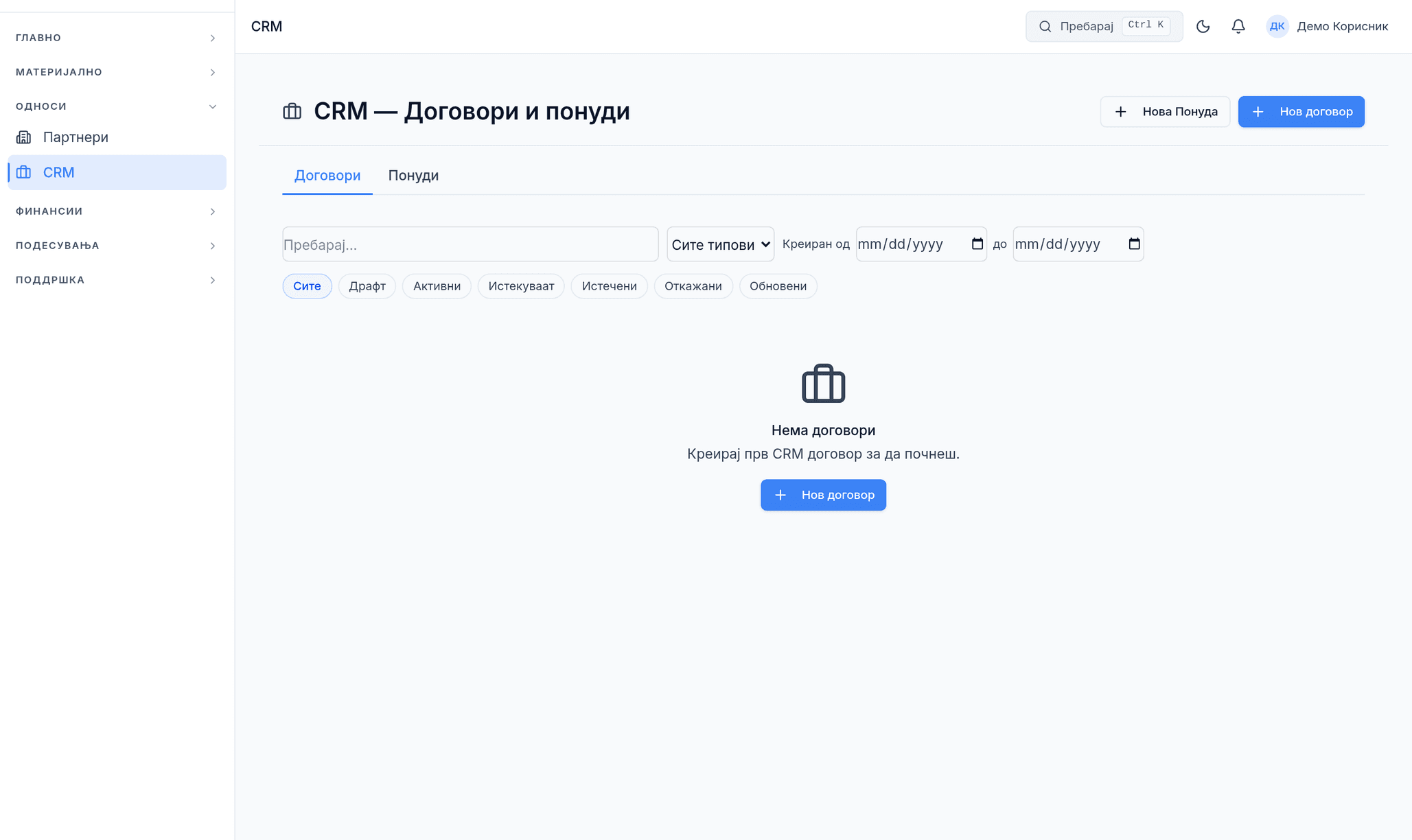Image resolution: width=1412 pixels, height=840 pixels.
Task: Open notifications bell
Action: pyautogui.click(x=1238, y=26)
